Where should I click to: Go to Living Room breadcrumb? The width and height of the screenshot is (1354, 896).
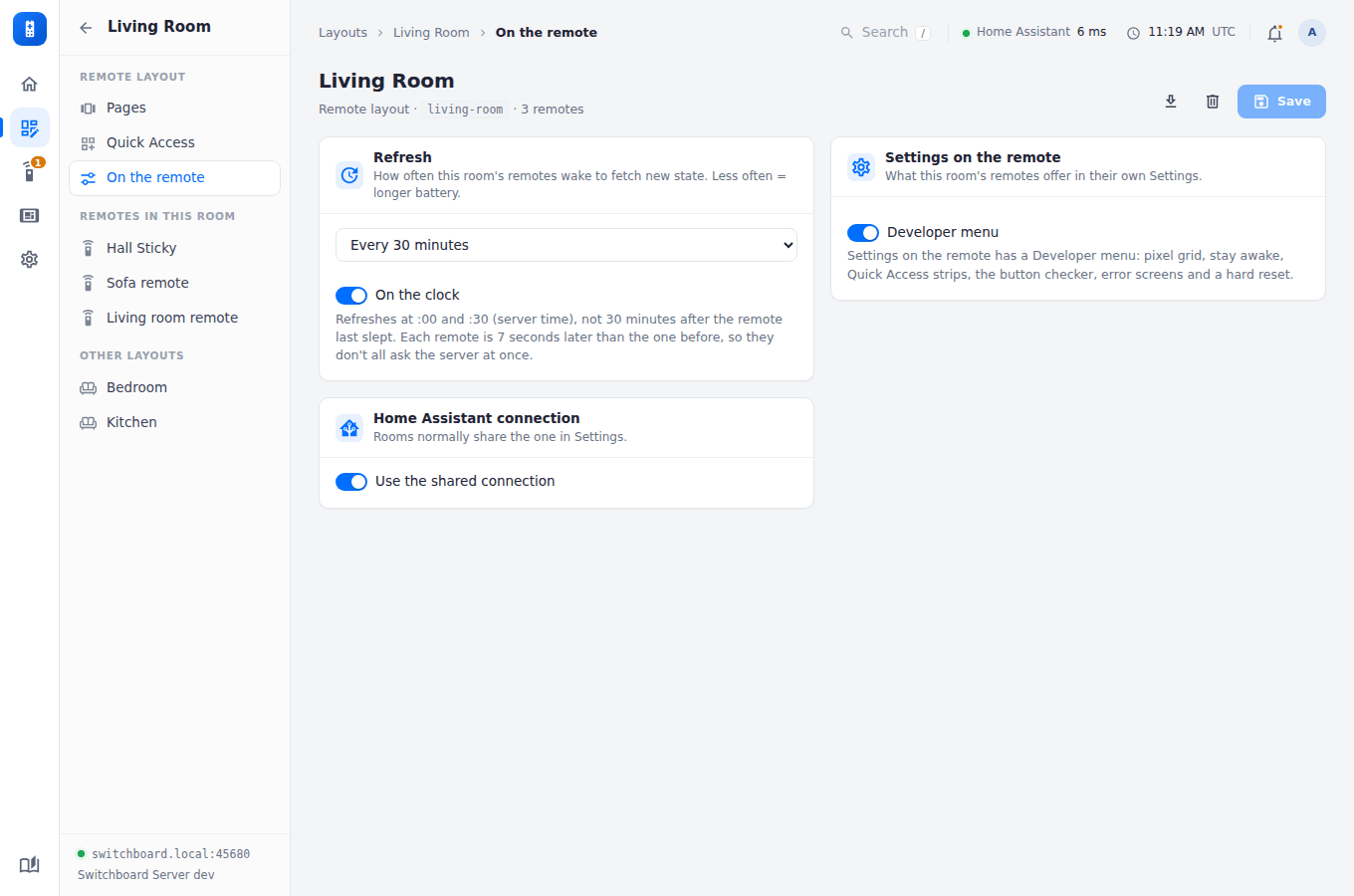[x=431, y=33]
